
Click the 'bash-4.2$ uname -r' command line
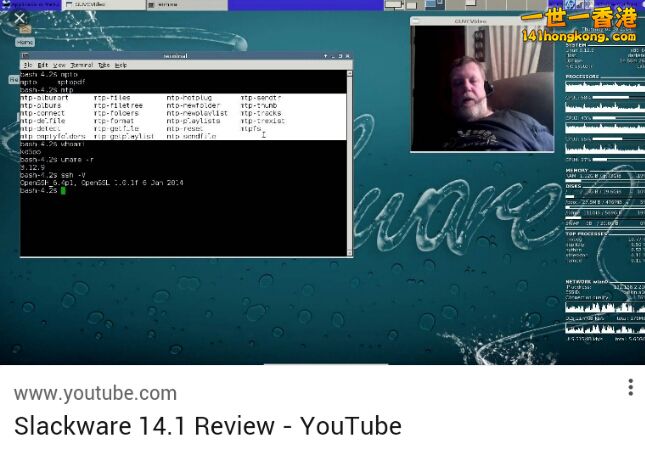click(x=57, y=159)
